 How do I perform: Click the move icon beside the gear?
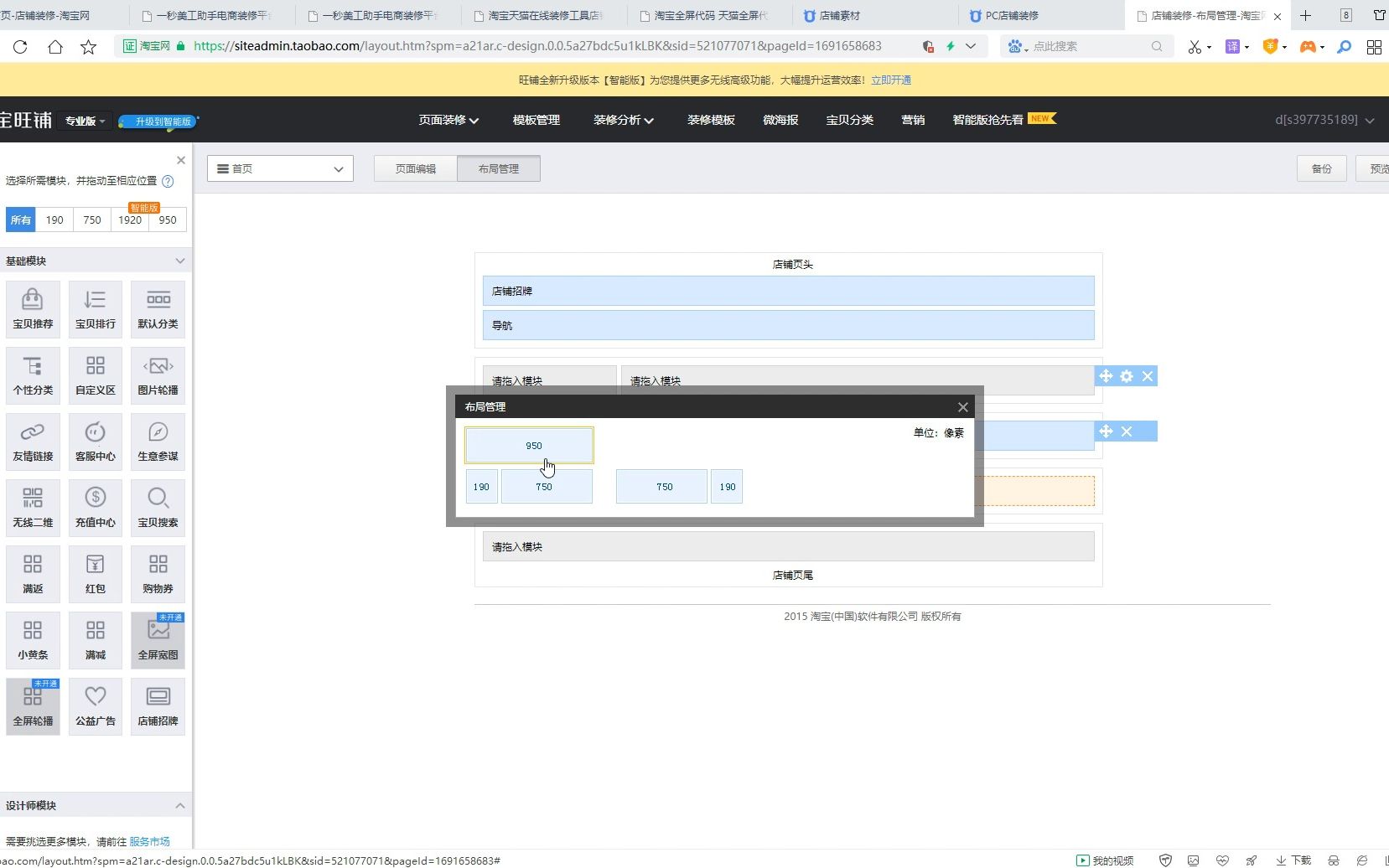tap(1106, 376)
